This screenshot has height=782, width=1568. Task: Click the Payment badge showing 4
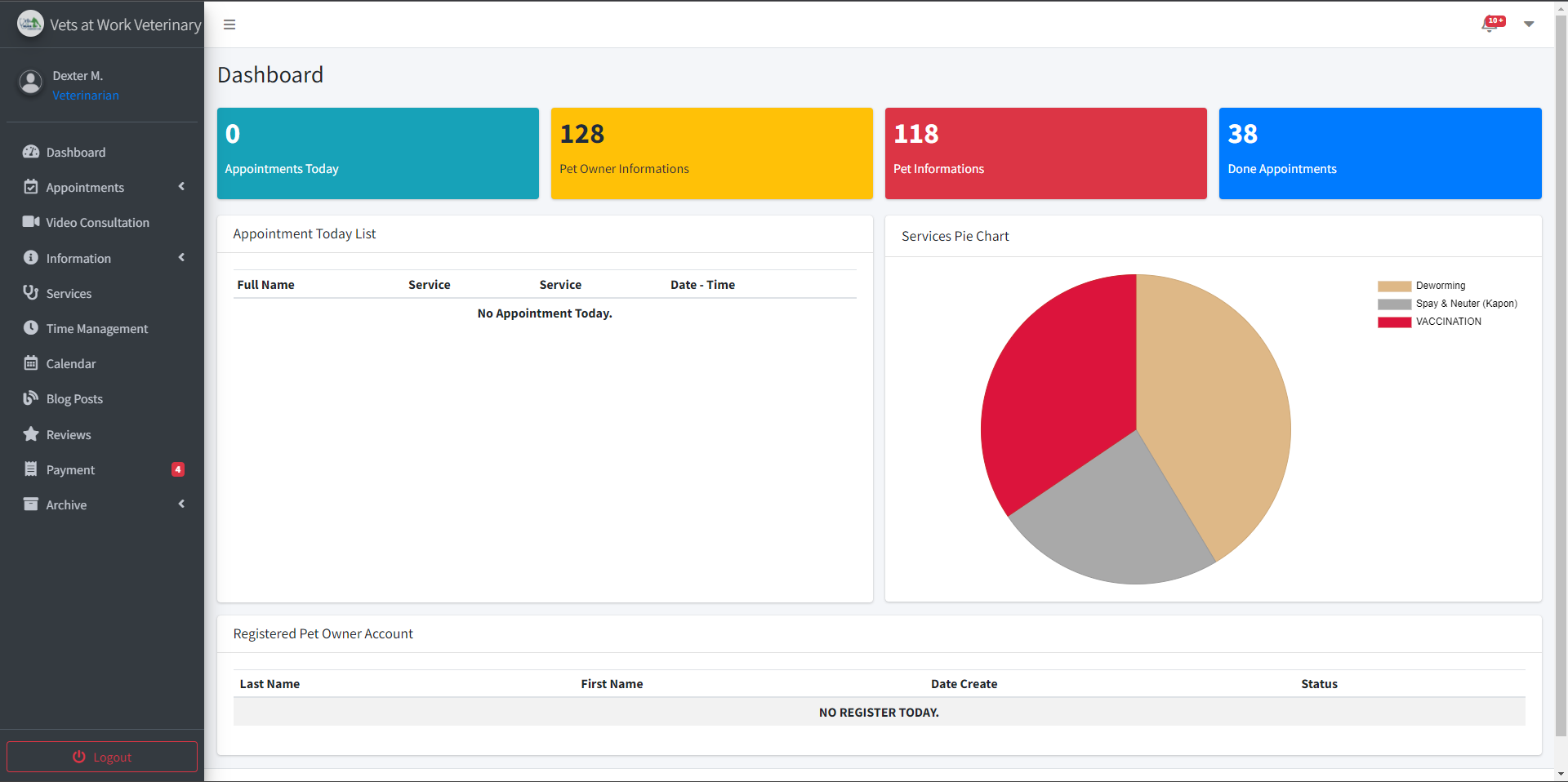(x=178, y=469)
